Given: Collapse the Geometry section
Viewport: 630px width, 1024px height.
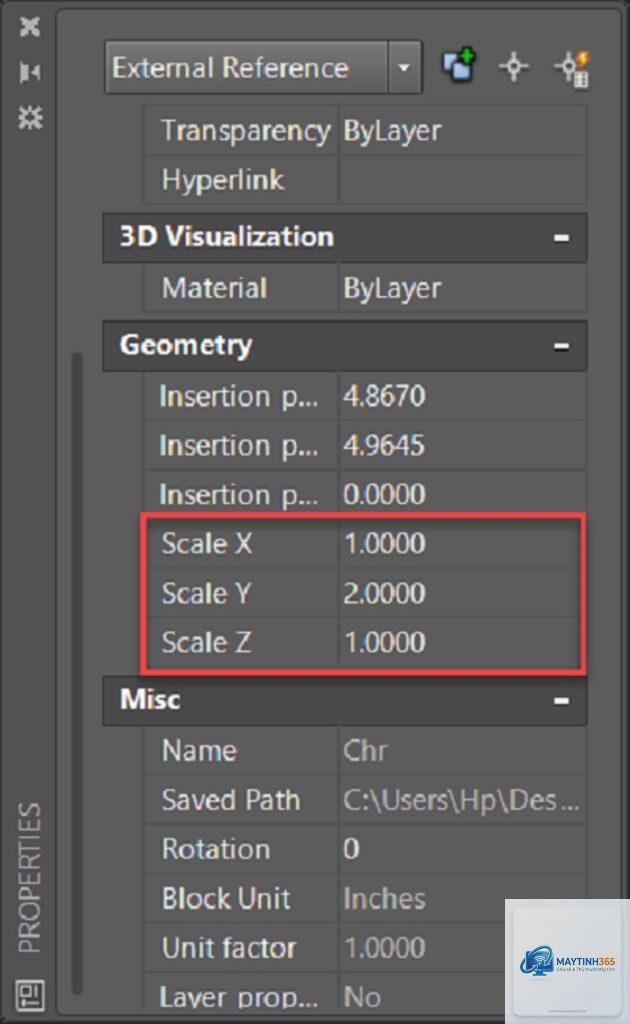Looking at the screenshot, I should click(561, 346).
